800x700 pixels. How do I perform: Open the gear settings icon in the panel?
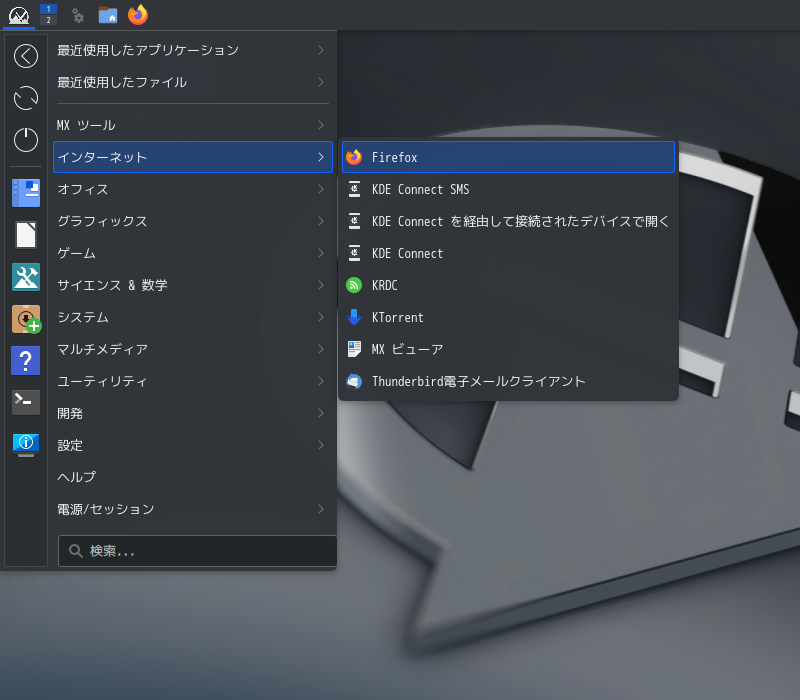(78, 15)
